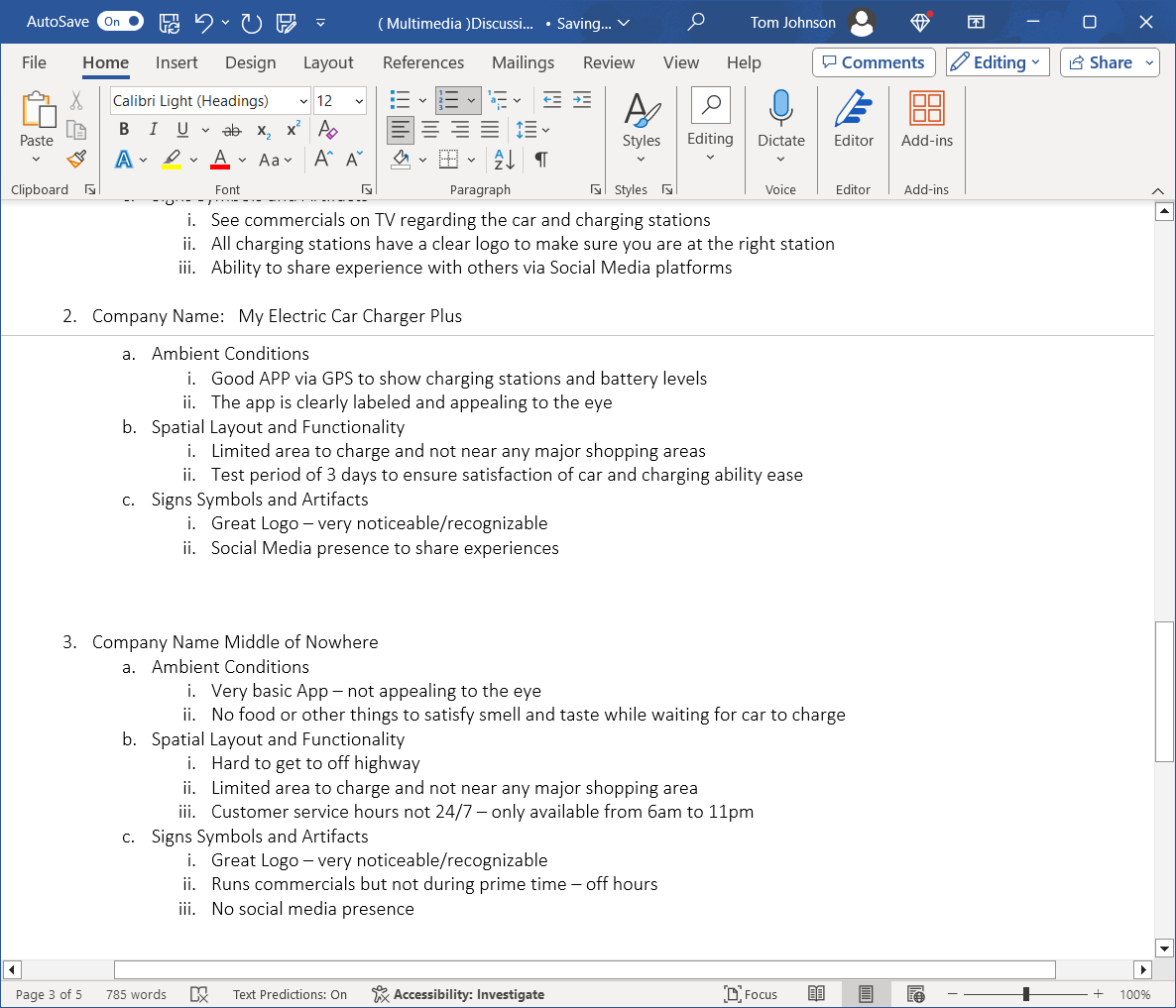Viewport: 1176px width, 1008px height.
Task: Click the Microsoft 365 diamond icon
Action: tap(920, 23)
